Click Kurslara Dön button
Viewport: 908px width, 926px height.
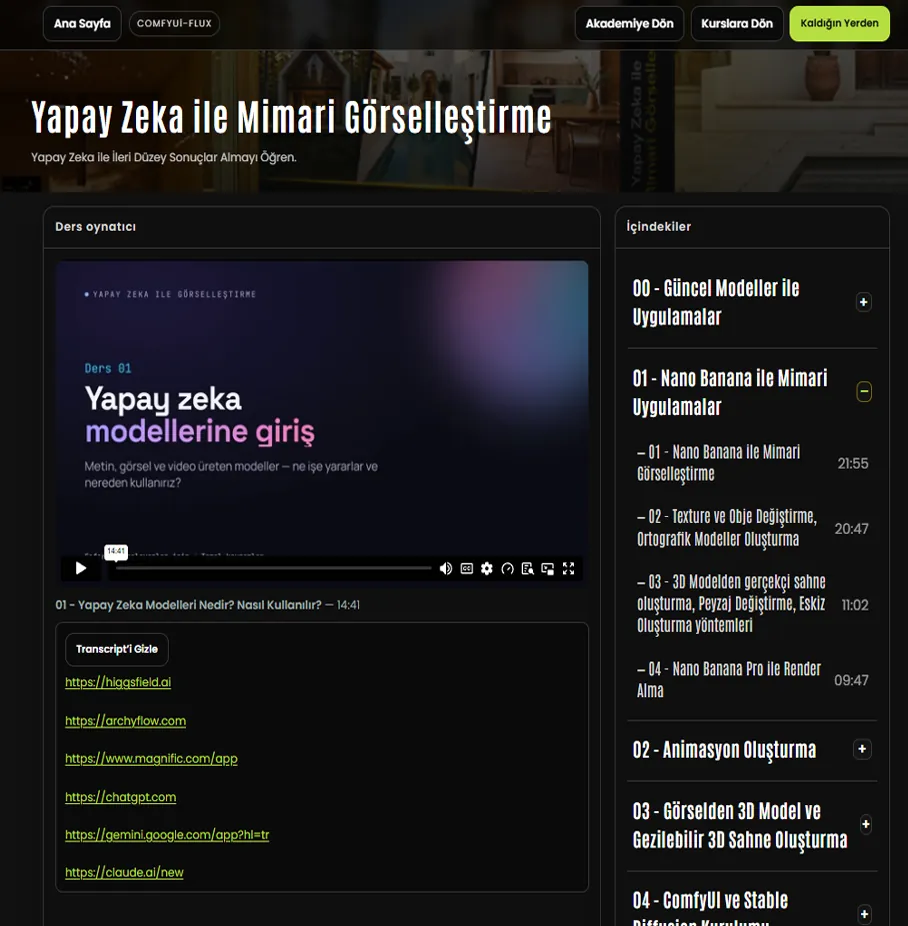pyautogui.click(x=737, y=24)
